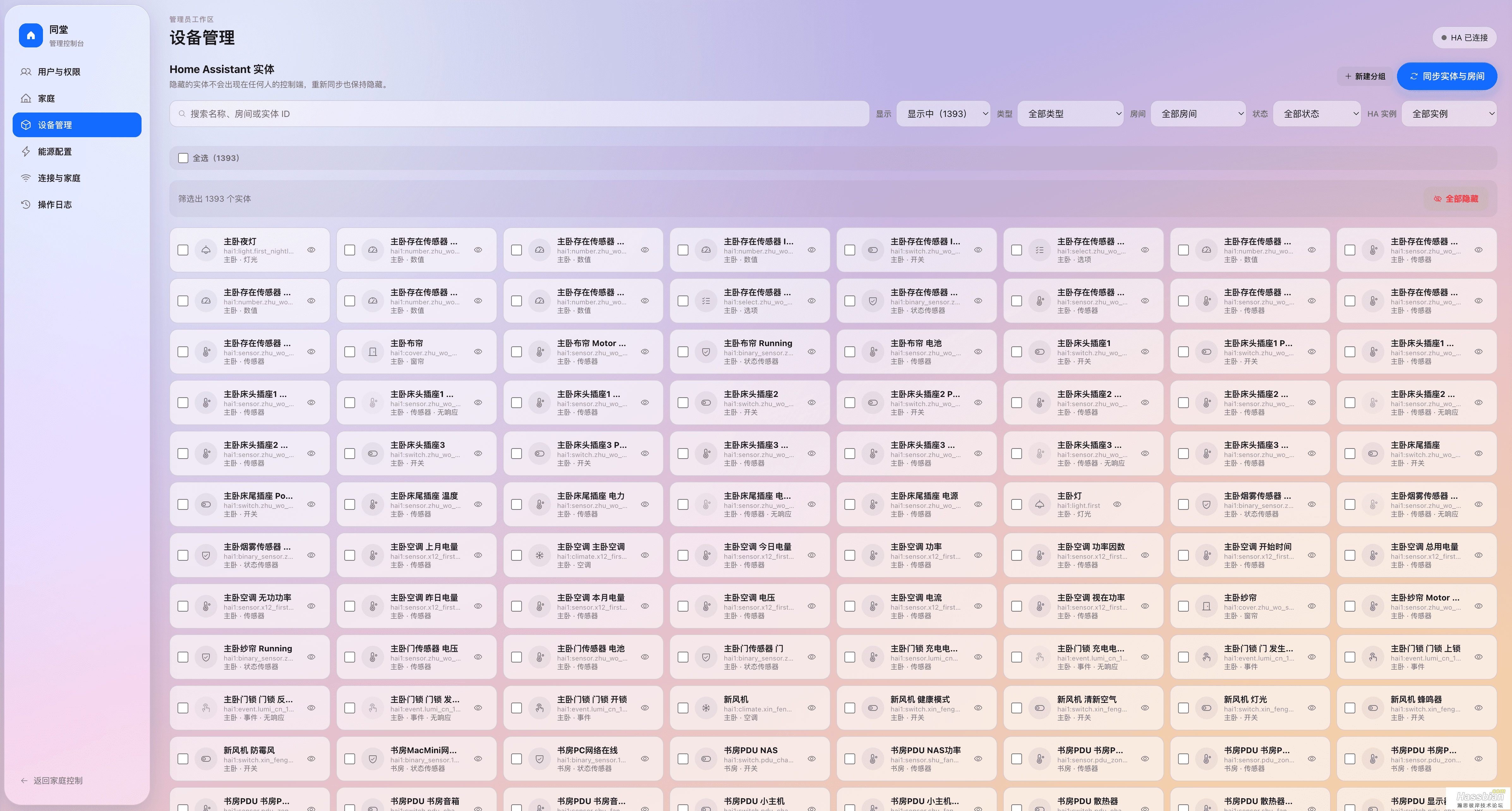Go to 家庭 sidebar item
1512x811 pixels.
click(77, 99)
